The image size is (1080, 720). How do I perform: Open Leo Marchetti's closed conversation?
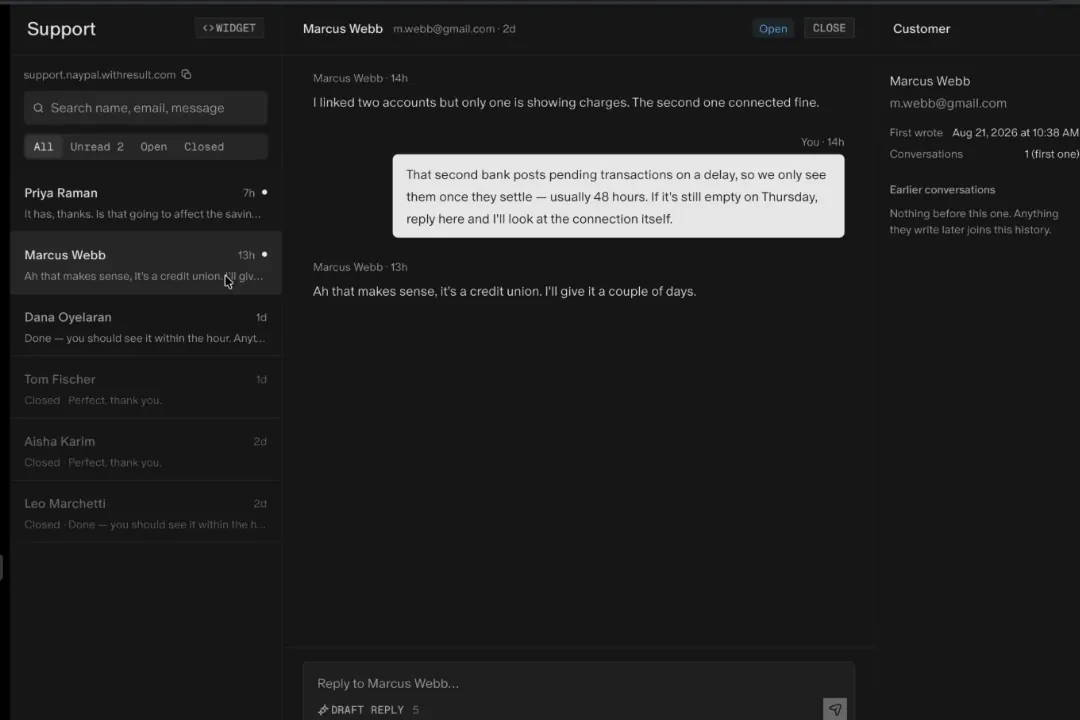(x=146, y=511)
